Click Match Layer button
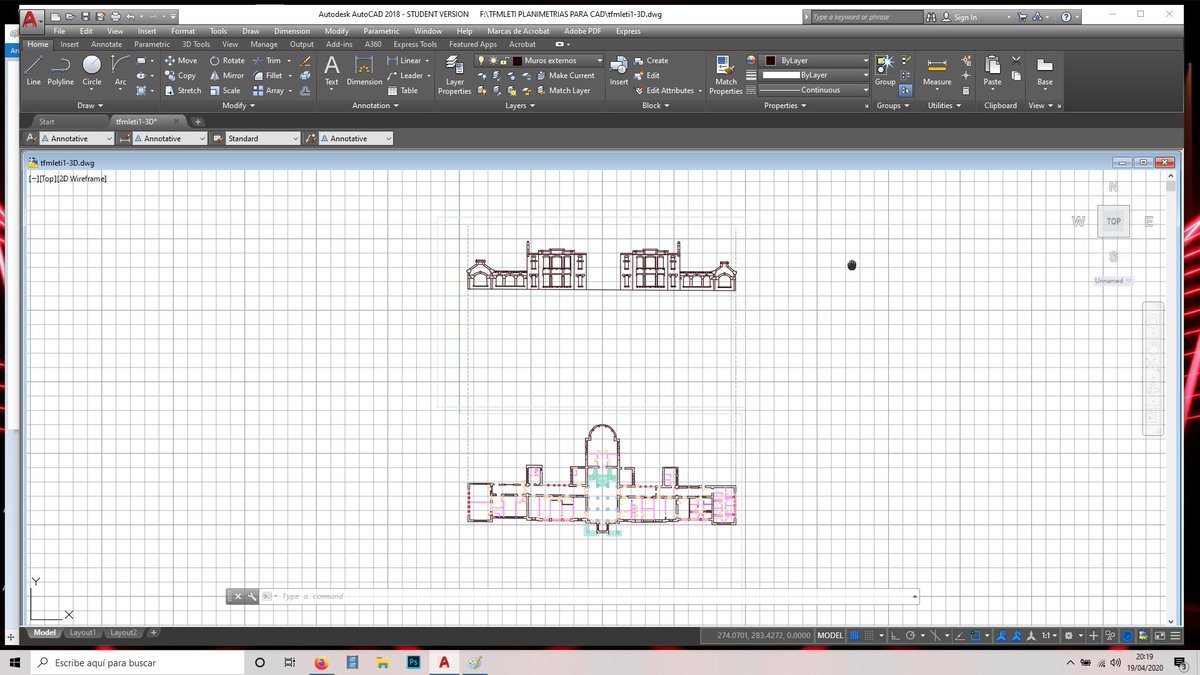The image size is (1200, 675). (x=562, y=90)
